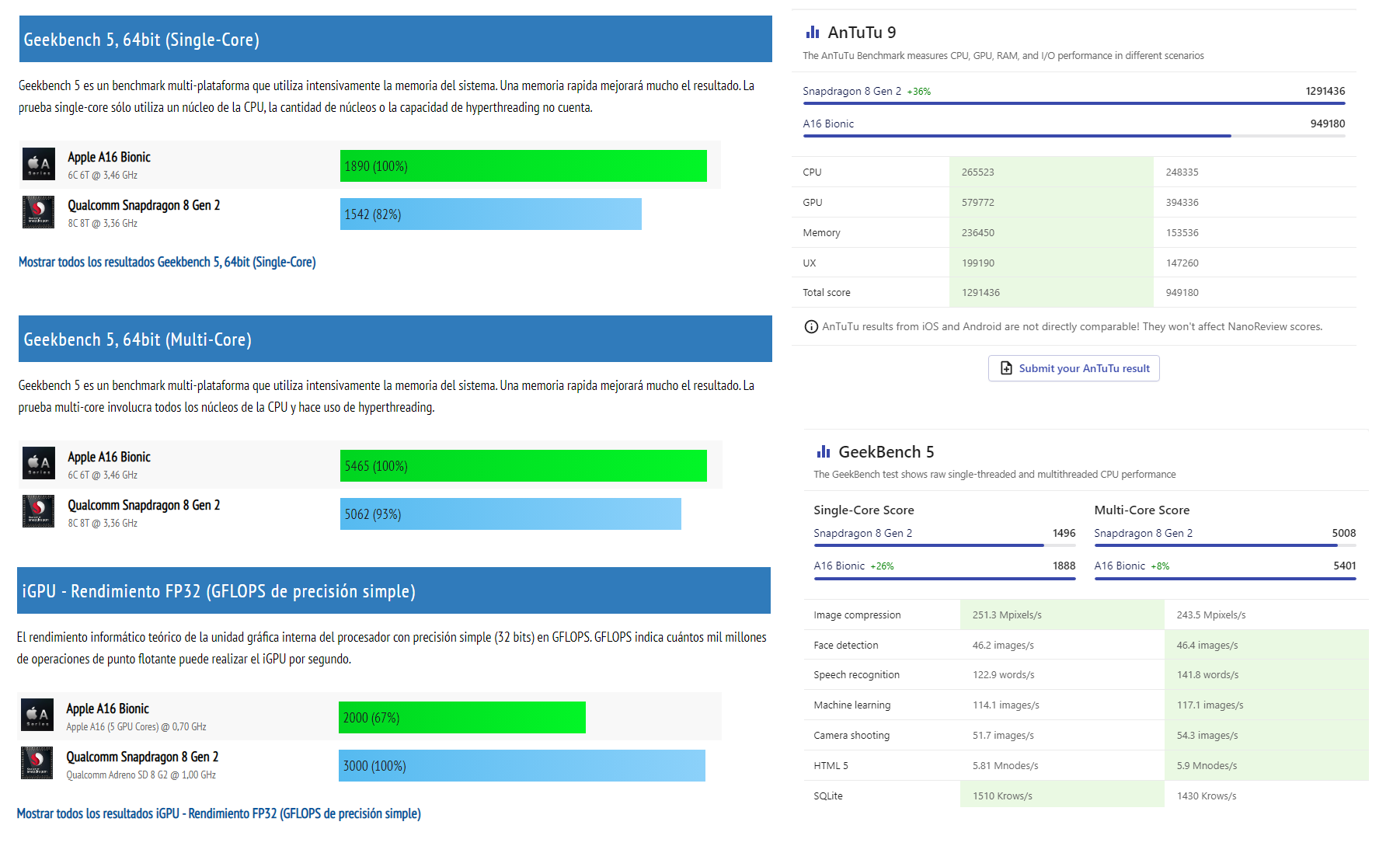Click AnTuTu GPU value 394336
This screenshot has height=853, width=1400.
click(x=1182, y=203)
